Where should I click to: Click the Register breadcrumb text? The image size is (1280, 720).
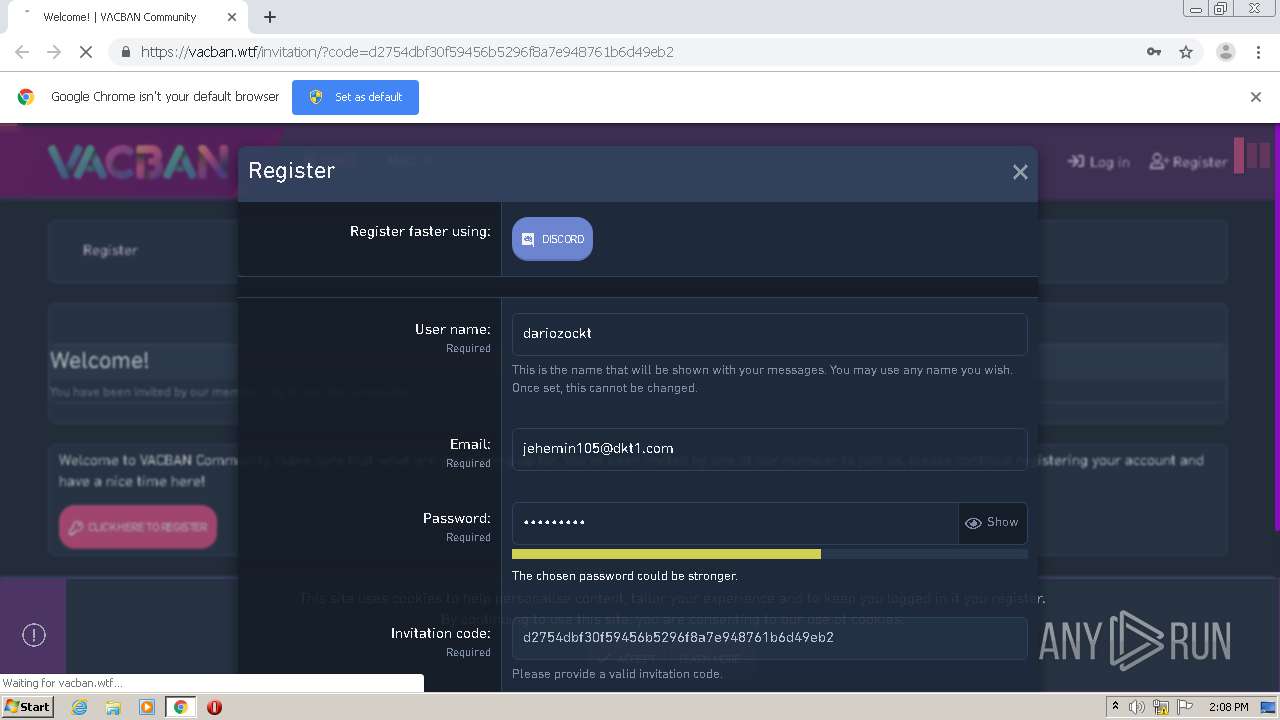(110, 250)
